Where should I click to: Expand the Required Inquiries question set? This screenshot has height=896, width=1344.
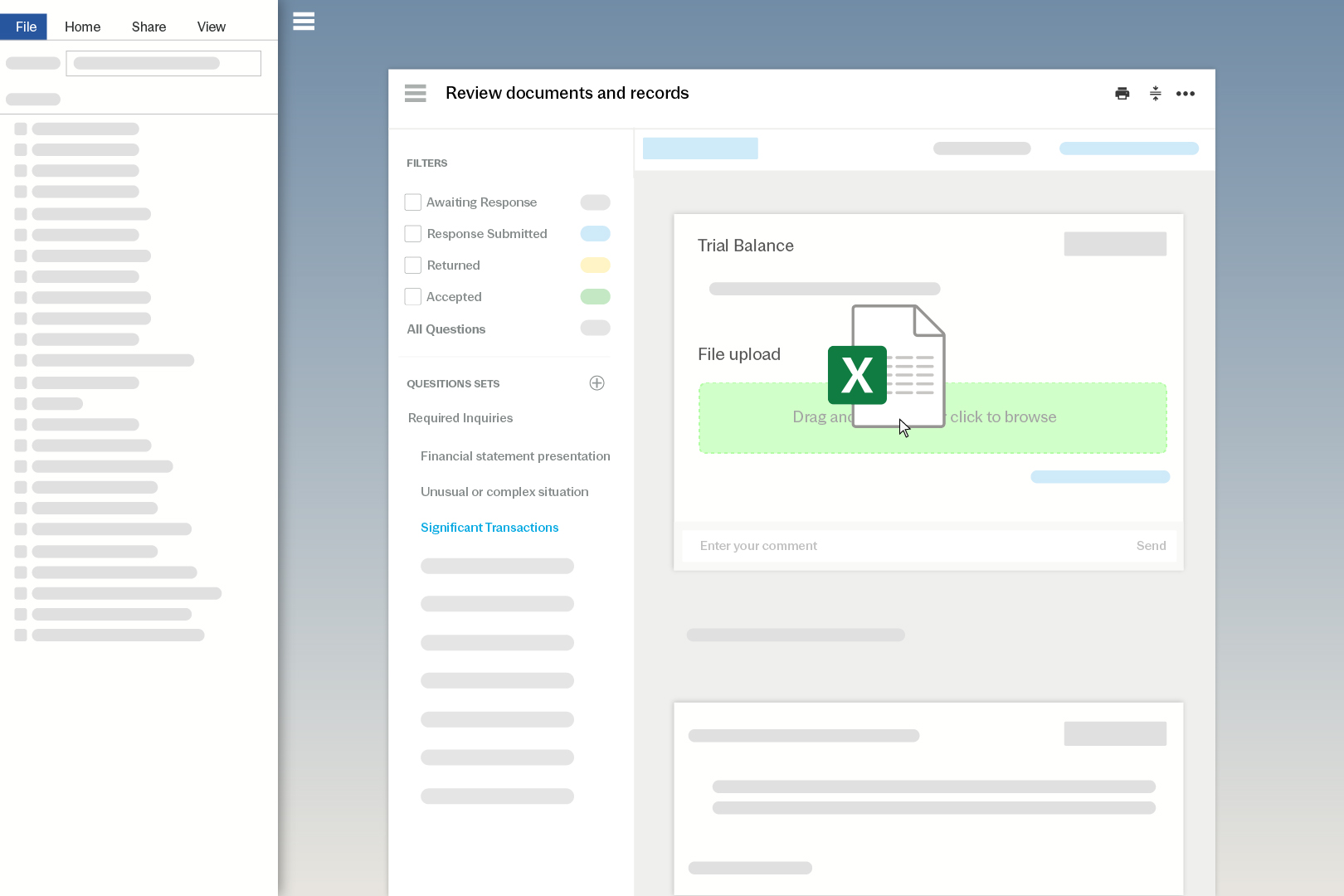(x=460, y=418)
